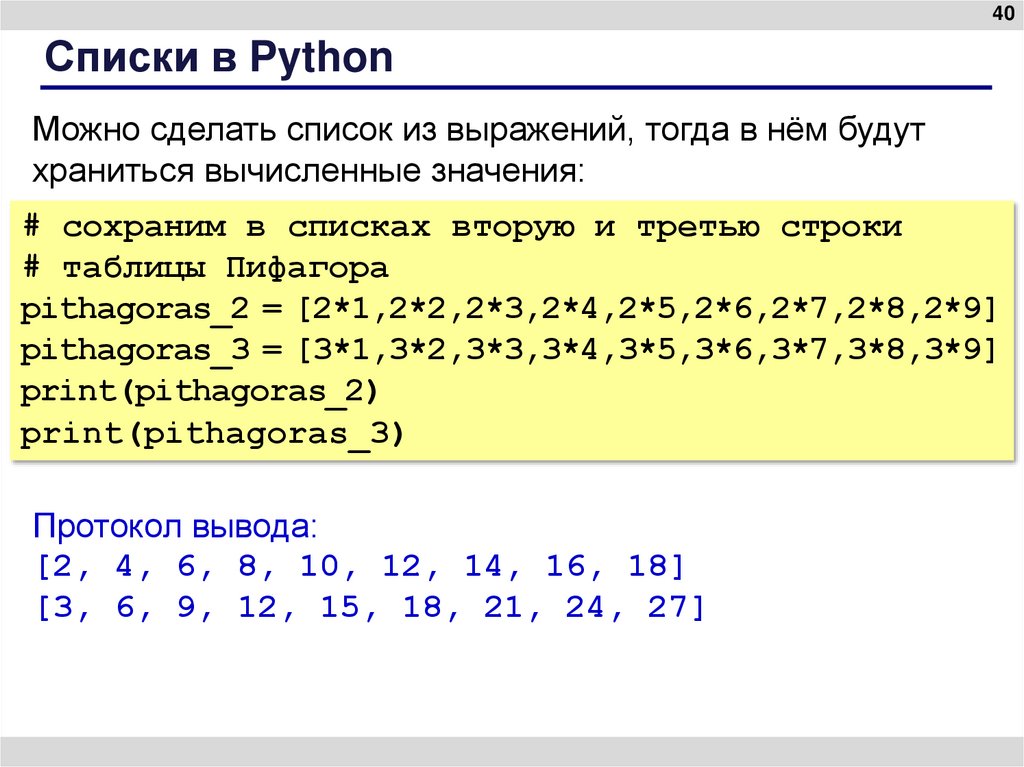1024x767 pixels.
Task: Click the expression 3*9 in the second list
Action: click(964, 351)
